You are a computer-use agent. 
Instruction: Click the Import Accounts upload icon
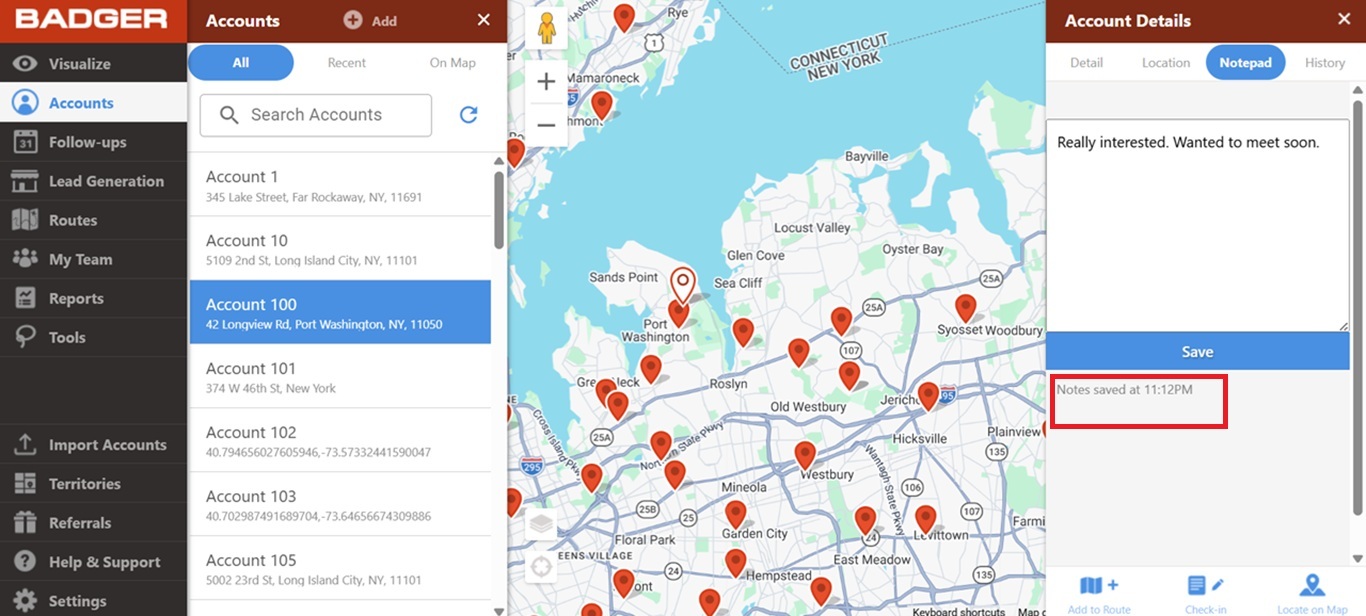[x=25, y=445]
